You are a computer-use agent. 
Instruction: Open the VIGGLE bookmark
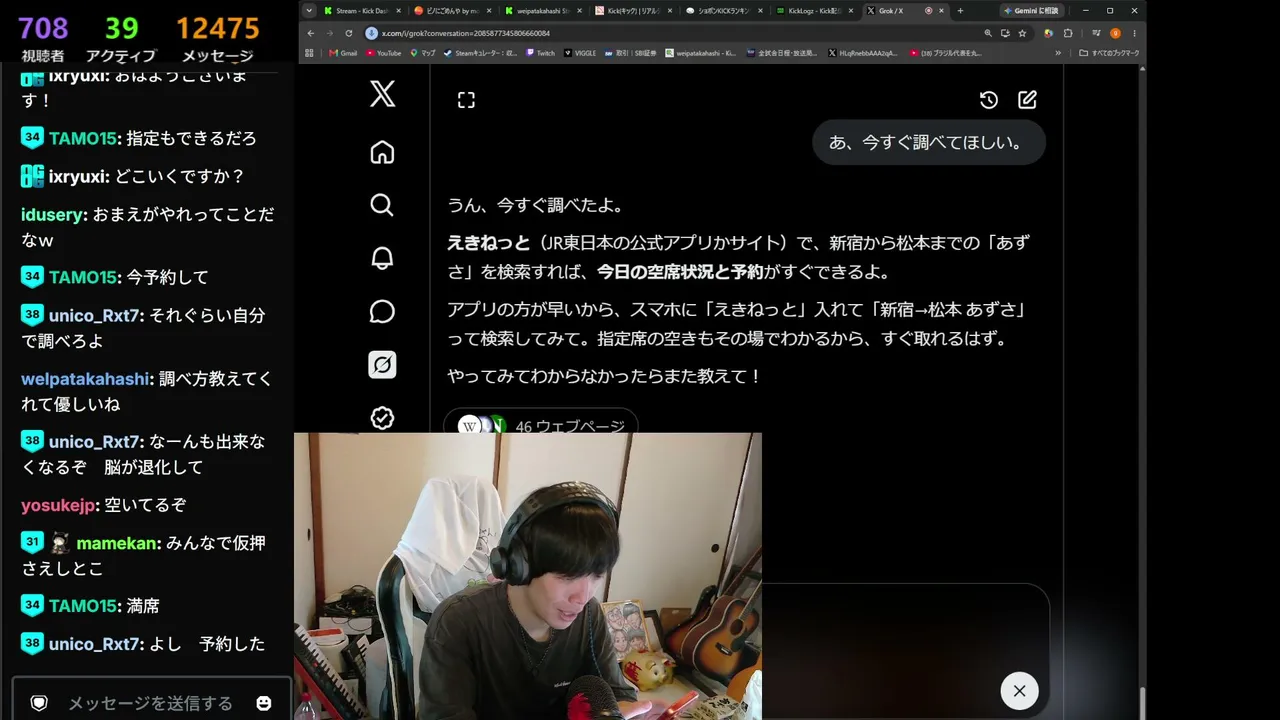pos(582,53)
